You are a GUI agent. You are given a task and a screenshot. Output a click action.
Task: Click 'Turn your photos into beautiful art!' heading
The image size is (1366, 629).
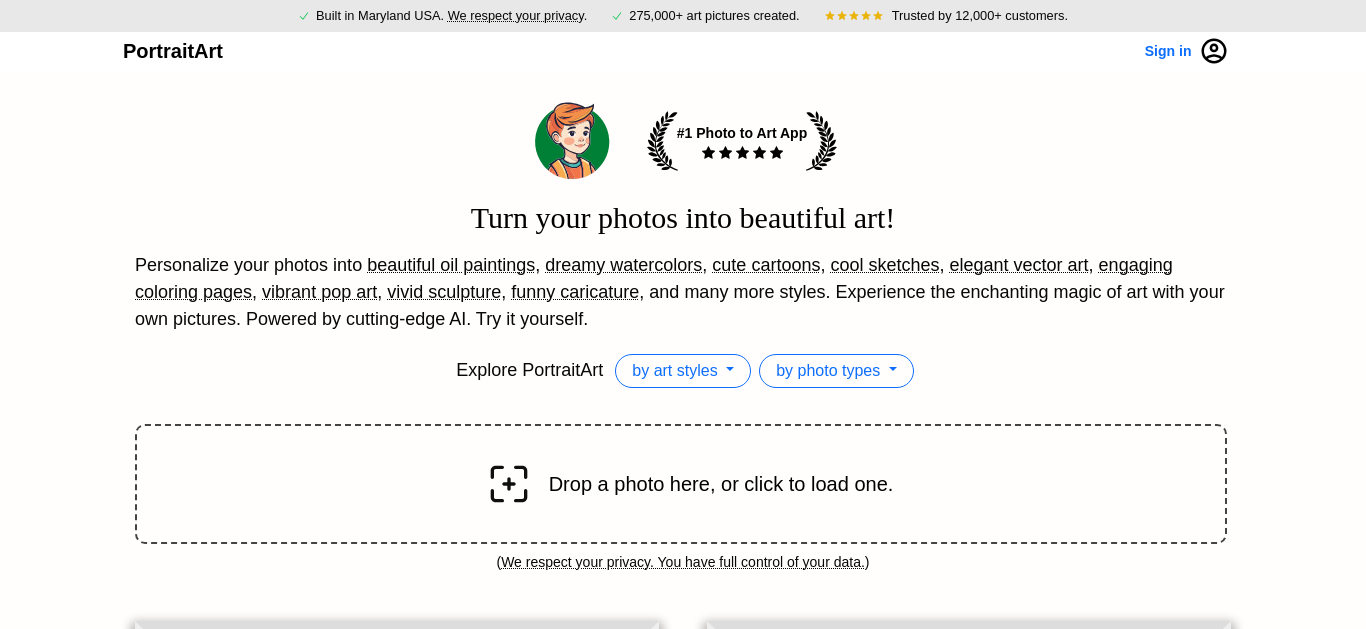pyautogui.click(x=683, y=218)
